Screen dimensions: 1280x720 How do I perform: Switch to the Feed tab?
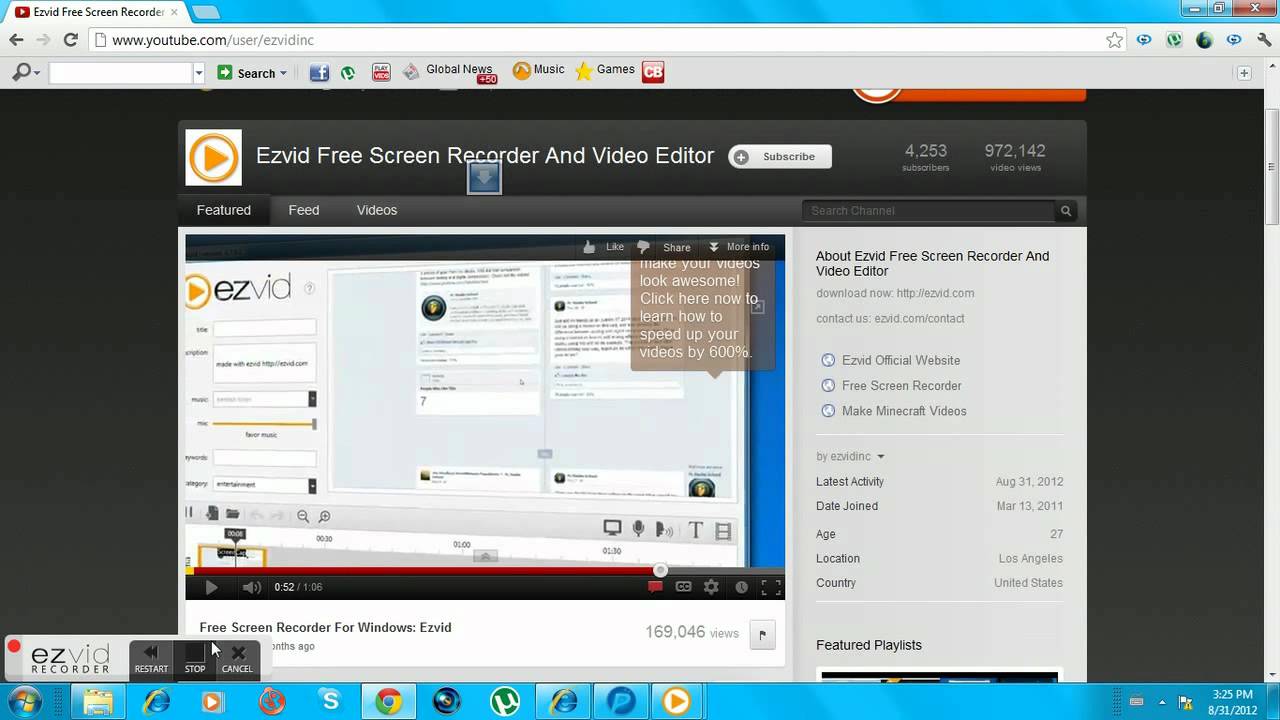[304, 210]
